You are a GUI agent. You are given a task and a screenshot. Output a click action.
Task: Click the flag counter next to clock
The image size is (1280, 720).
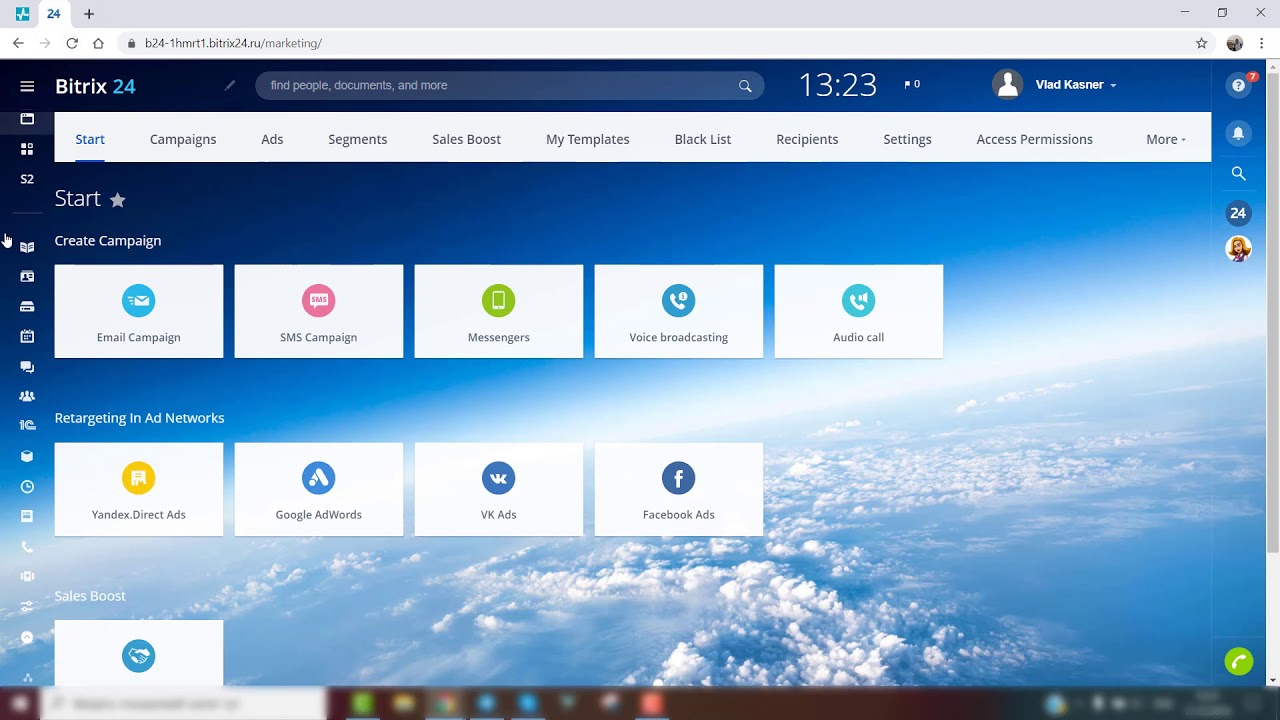tap(912, 85)
